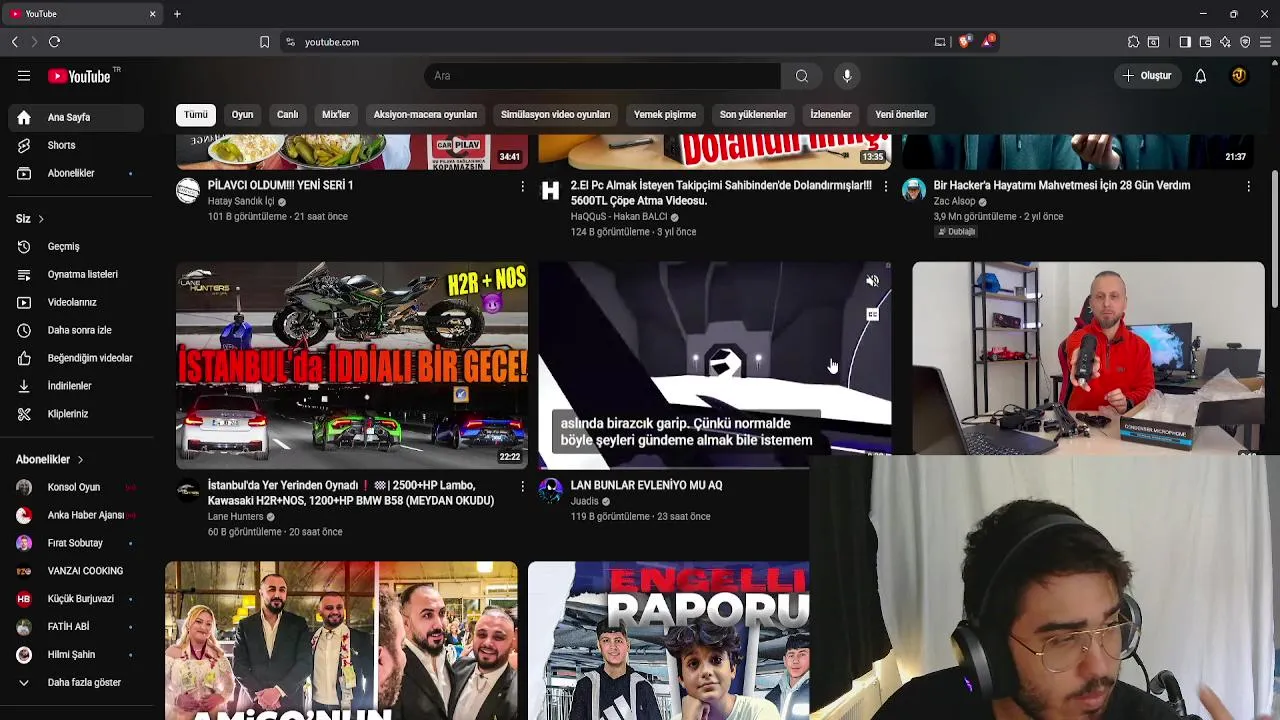Image resolution: width=1280 pixels, height=720 pixels.
Task: Open Shorts in the sidebar
Action: (75, 145)
